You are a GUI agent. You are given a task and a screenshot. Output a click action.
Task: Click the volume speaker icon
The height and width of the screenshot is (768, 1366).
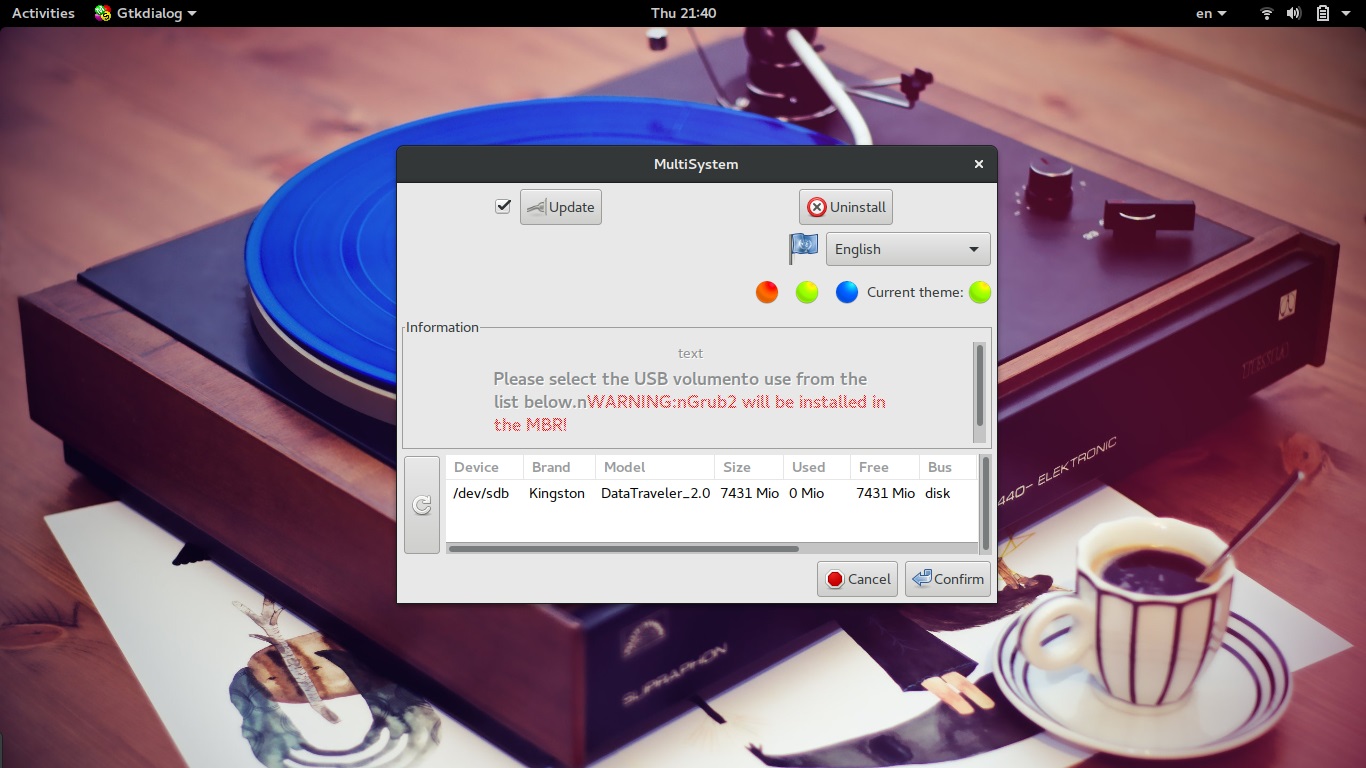point(1294,13)
